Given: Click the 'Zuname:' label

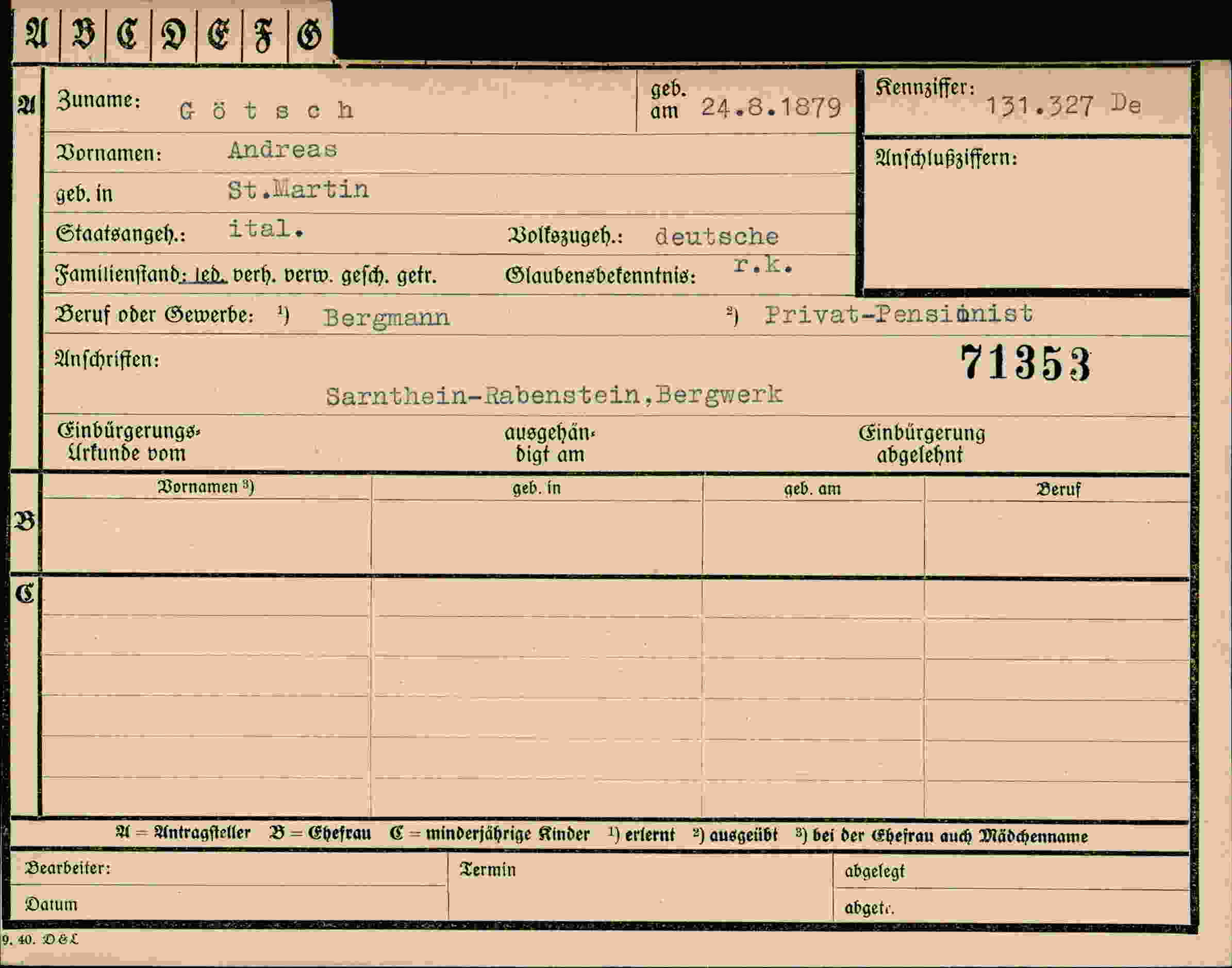Looking at the screenshot, I should coord(98,101).
